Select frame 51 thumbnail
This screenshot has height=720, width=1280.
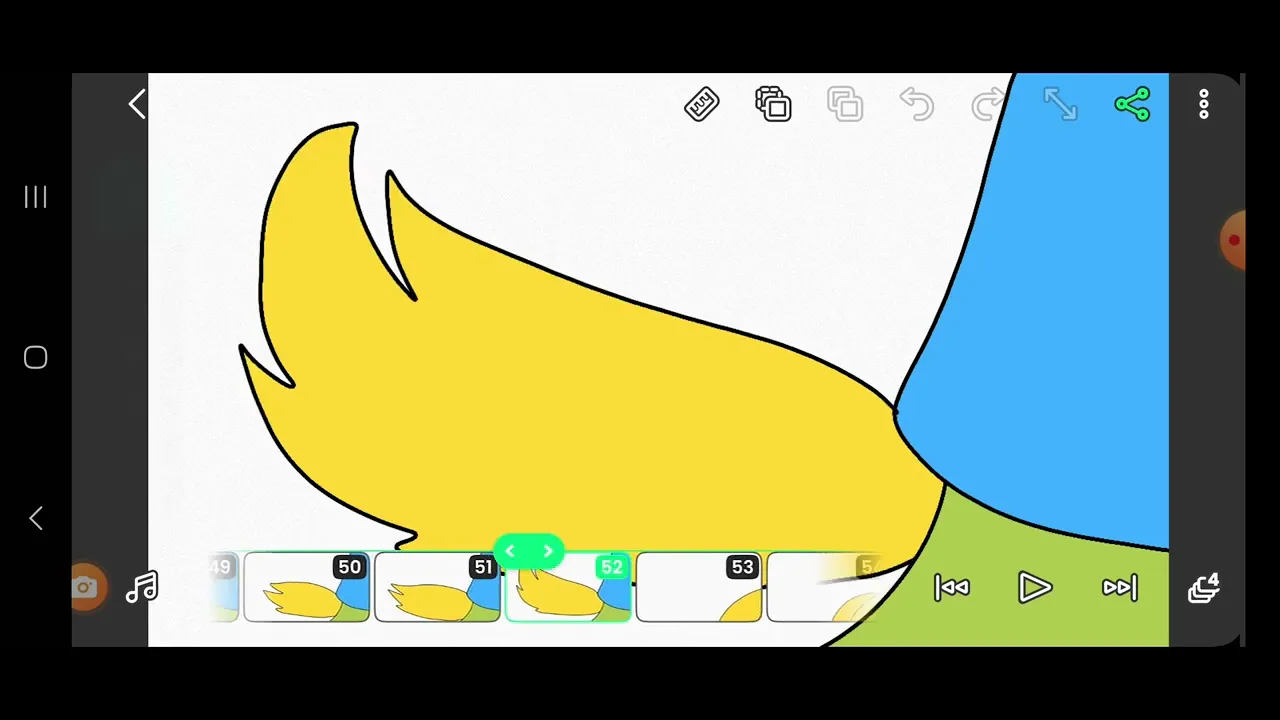438,587
